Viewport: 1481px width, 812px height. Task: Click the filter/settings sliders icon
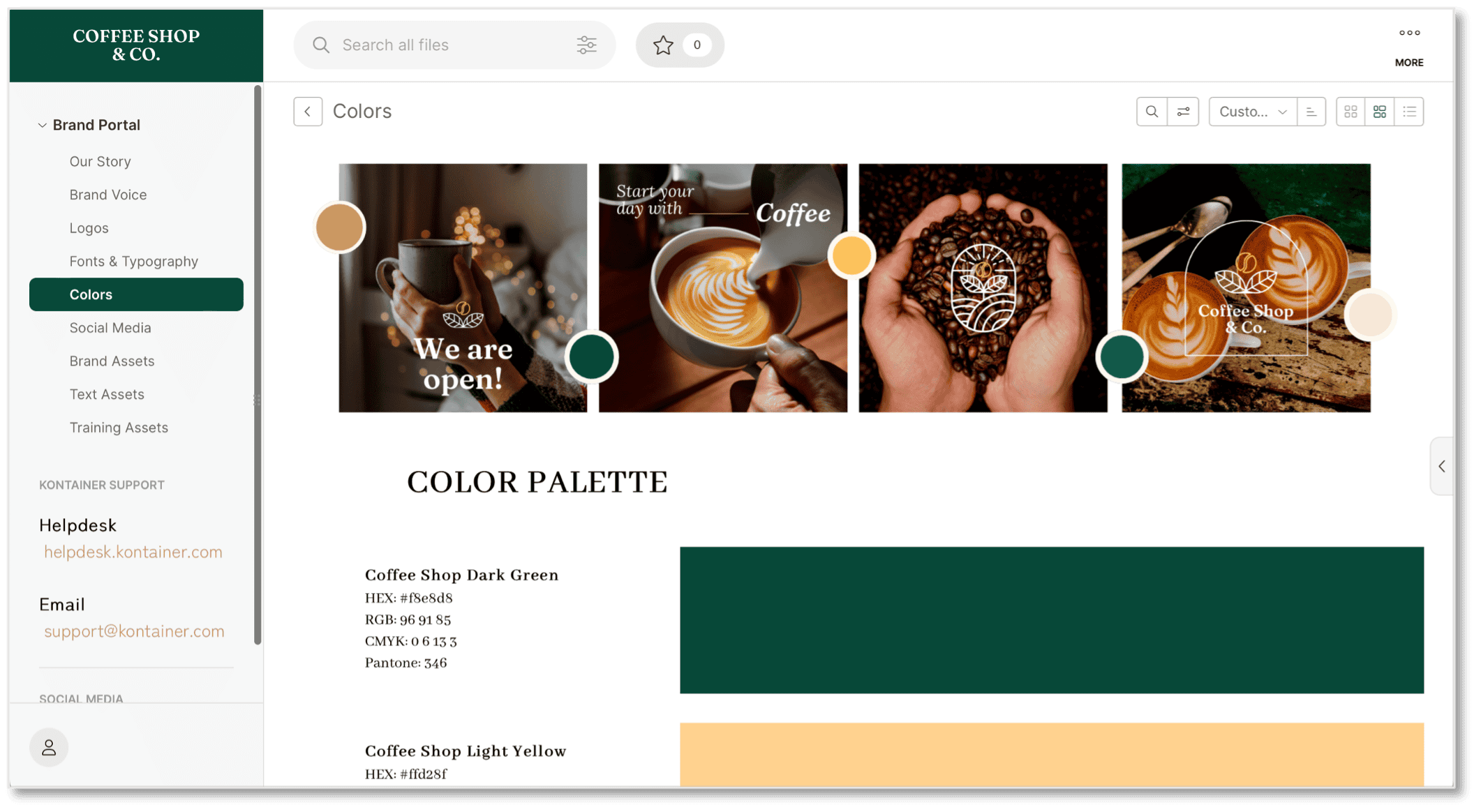(586, 45)
